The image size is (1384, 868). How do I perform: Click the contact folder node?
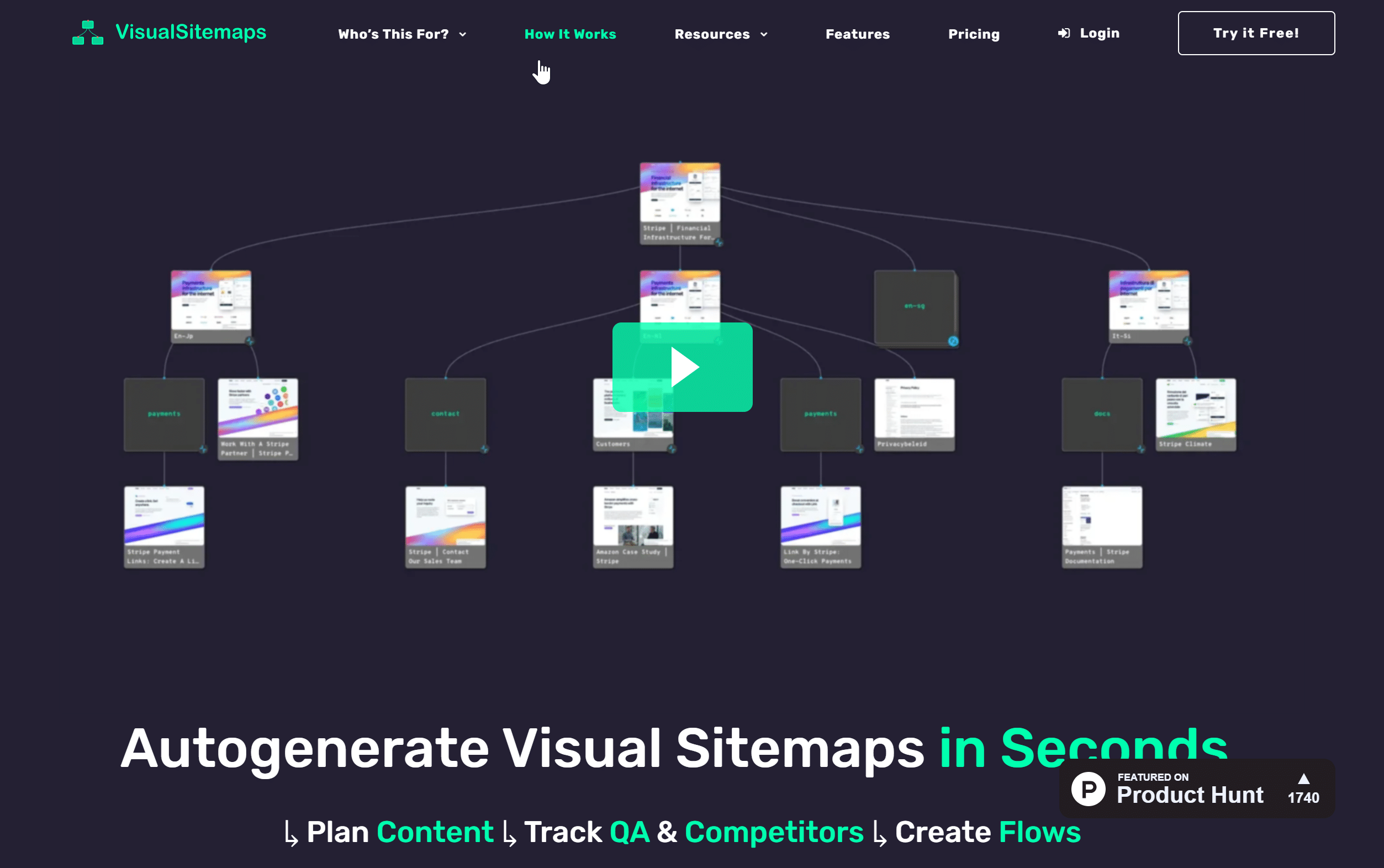[x=446, y=415]
